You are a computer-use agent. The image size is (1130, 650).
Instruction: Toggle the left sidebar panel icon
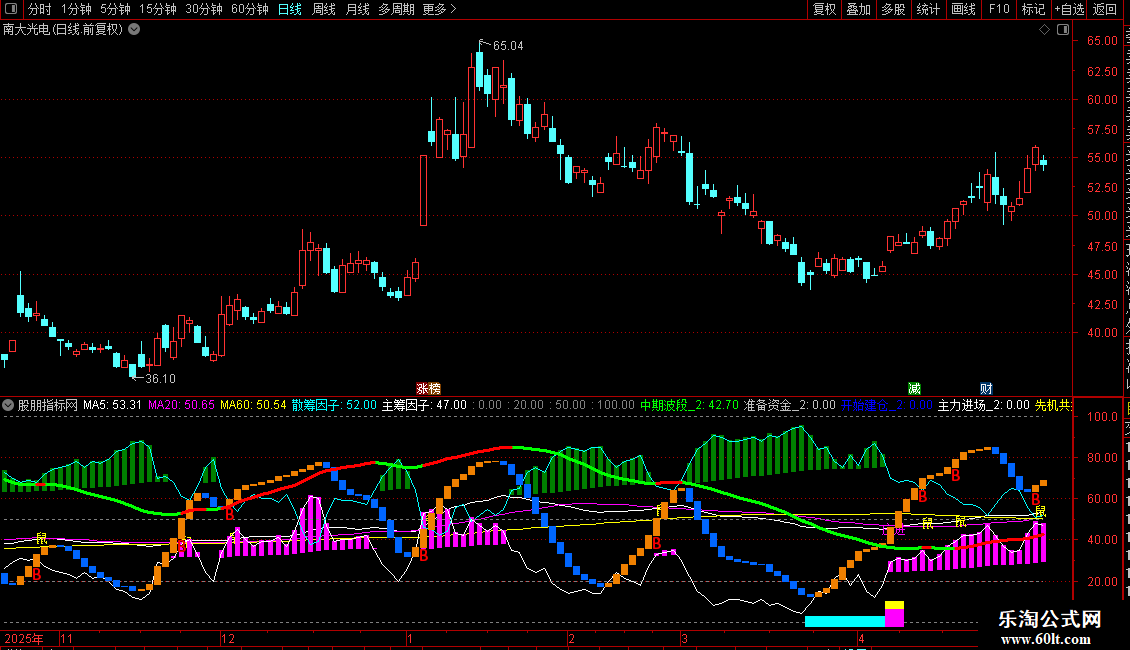(11, 9)
